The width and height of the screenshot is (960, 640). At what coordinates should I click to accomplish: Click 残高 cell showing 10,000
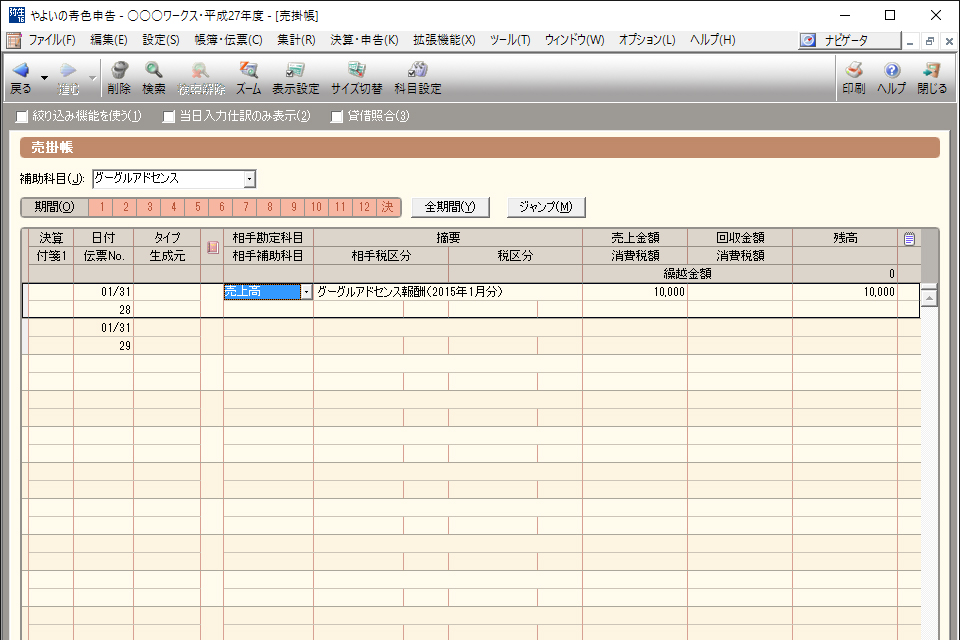click(x=845, y=292)
